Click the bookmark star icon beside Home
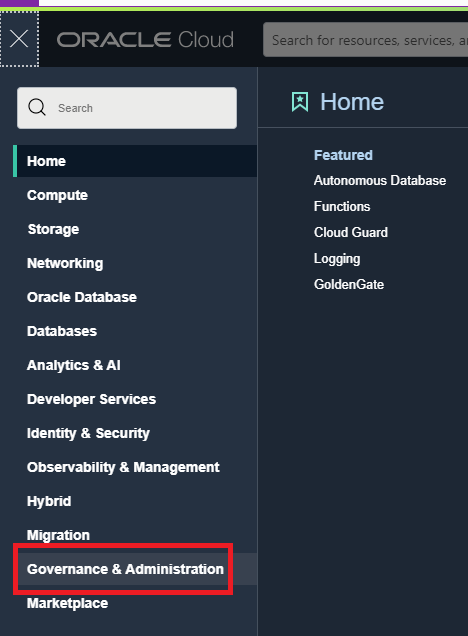468x636 pixels. 300,102
